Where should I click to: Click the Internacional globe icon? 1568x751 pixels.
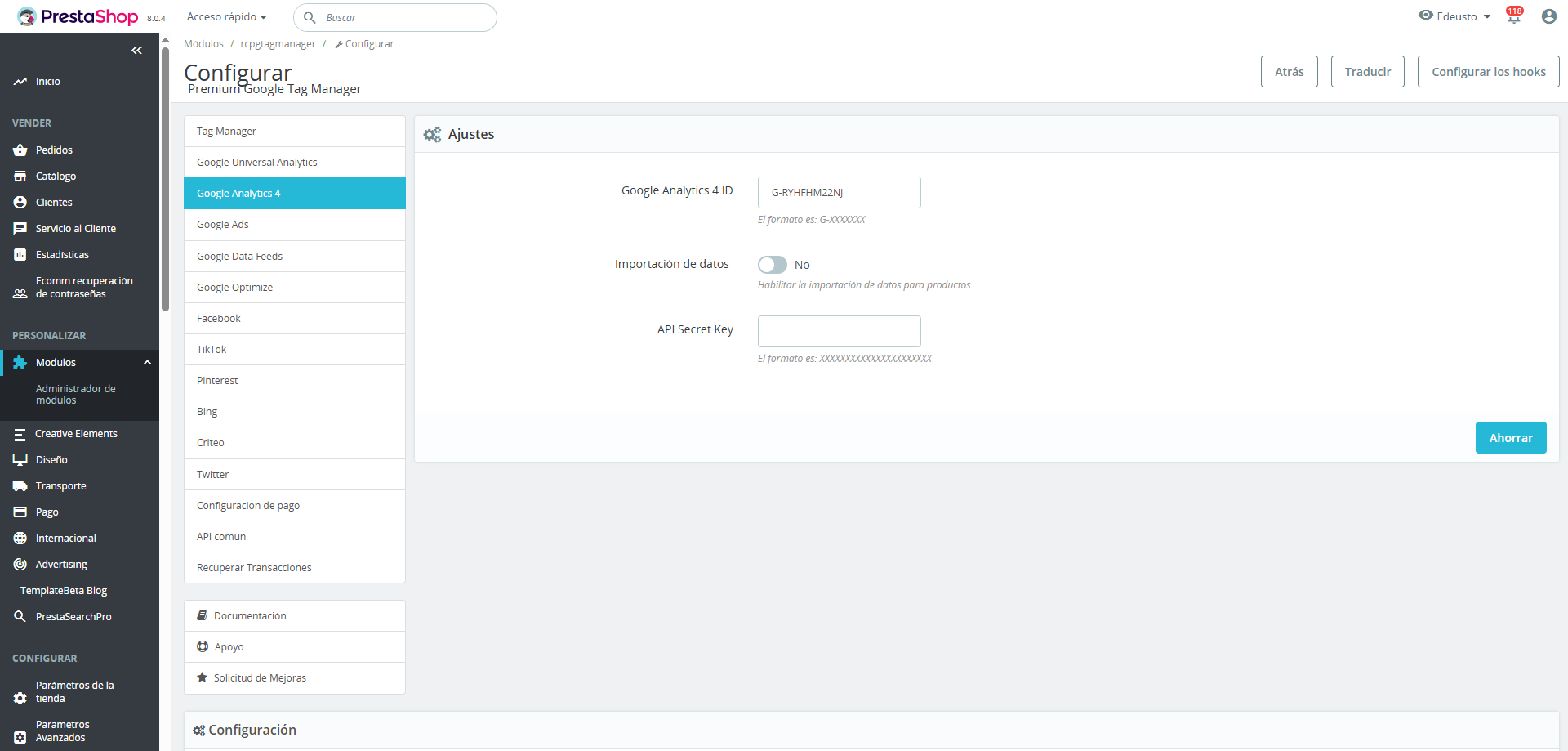20,539
